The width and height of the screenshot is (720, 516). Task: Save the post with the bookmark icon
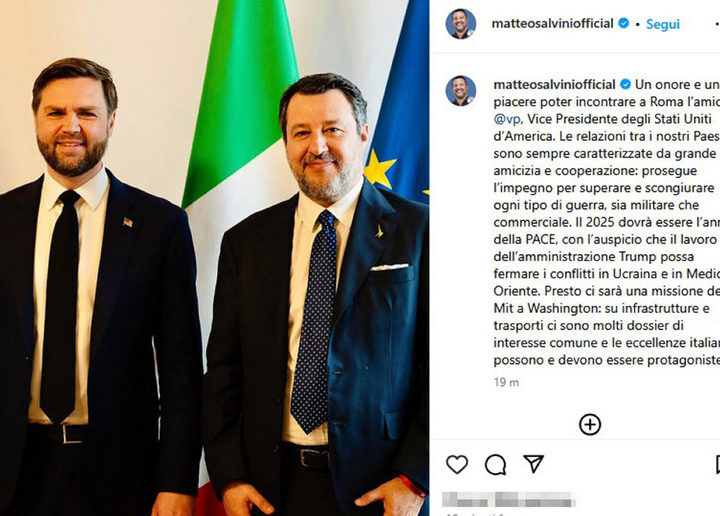point(718,465)
